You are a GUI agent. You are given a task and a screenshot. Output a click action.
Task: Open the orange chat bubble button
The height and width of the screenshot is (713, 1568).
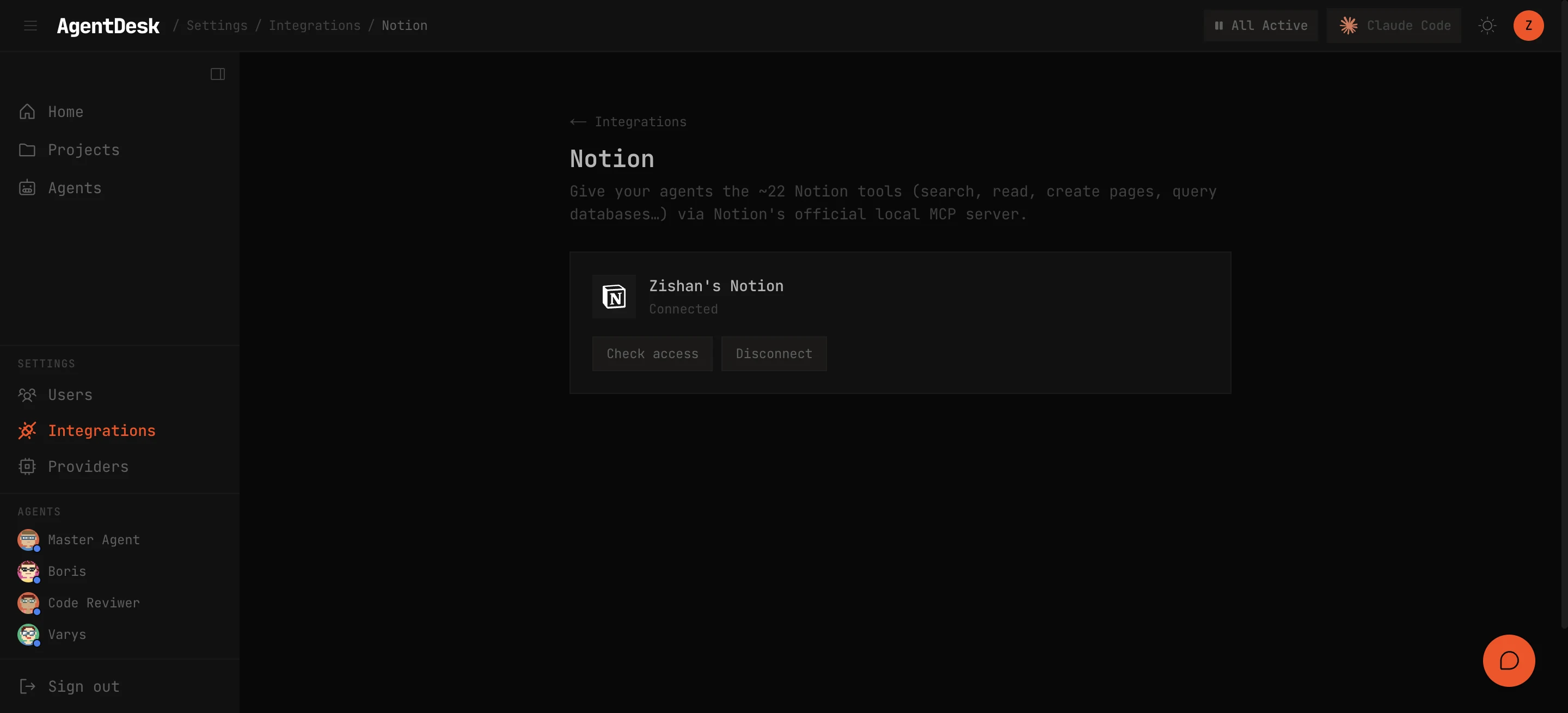tap(1508, 661)
